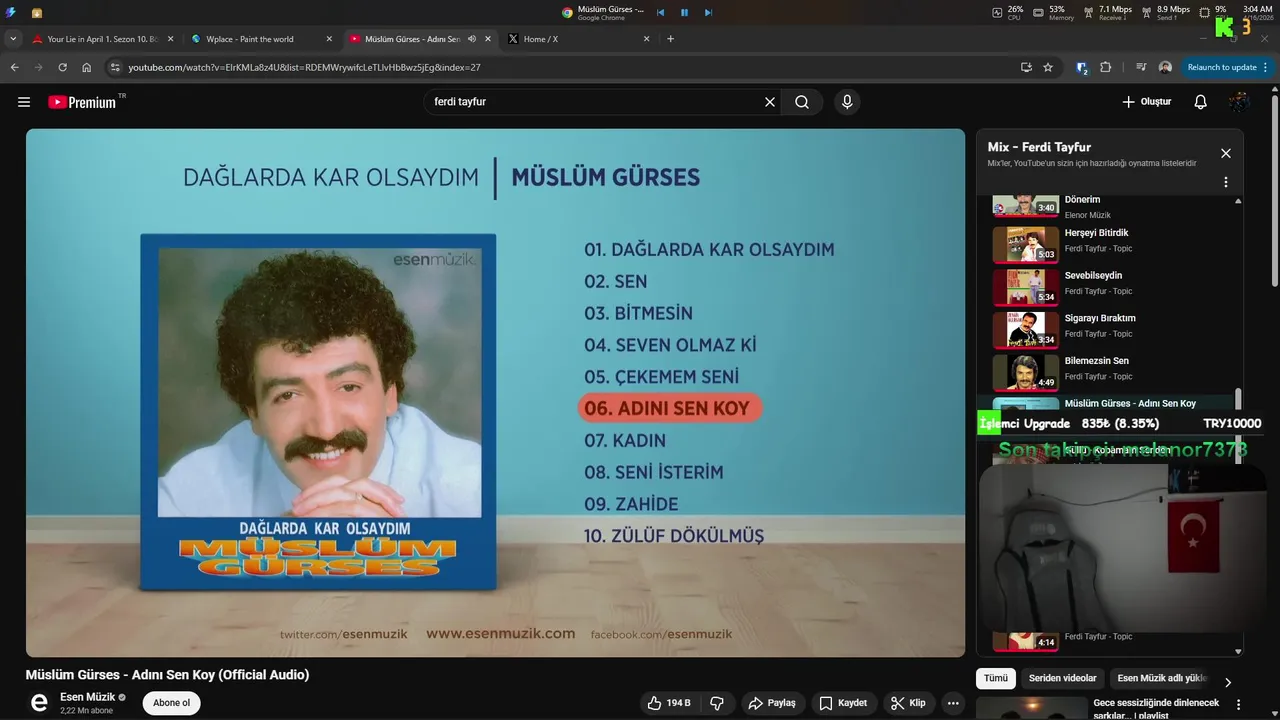The height and width of the screenshot is (720, 1280).
Task: Subscribe with Abone ol button
Action: click(x=171, y=703)
